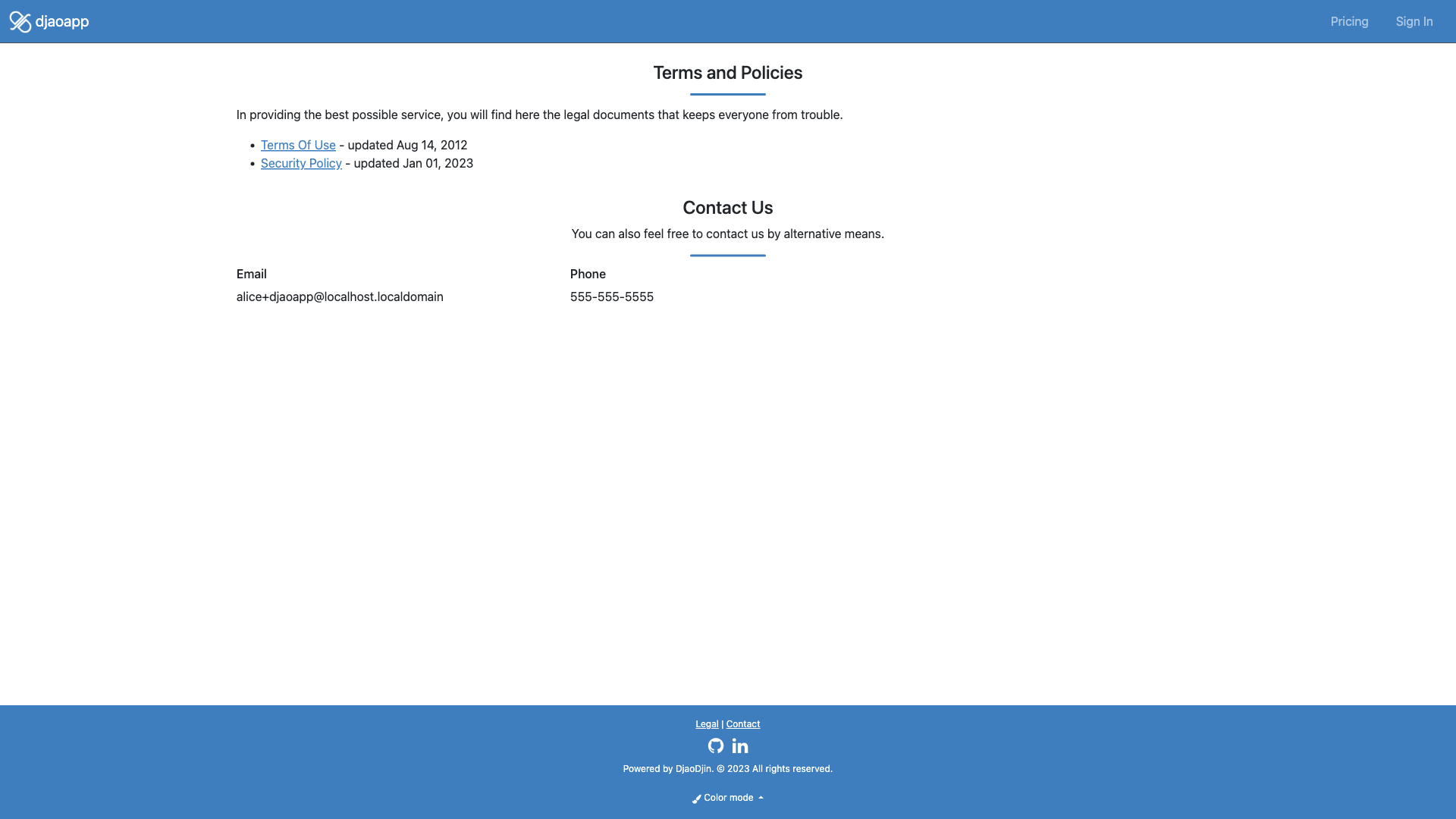The image size is (1456, 819).
Task: Open the GitHub icon link in footer
Action: [x=716, y=746]
